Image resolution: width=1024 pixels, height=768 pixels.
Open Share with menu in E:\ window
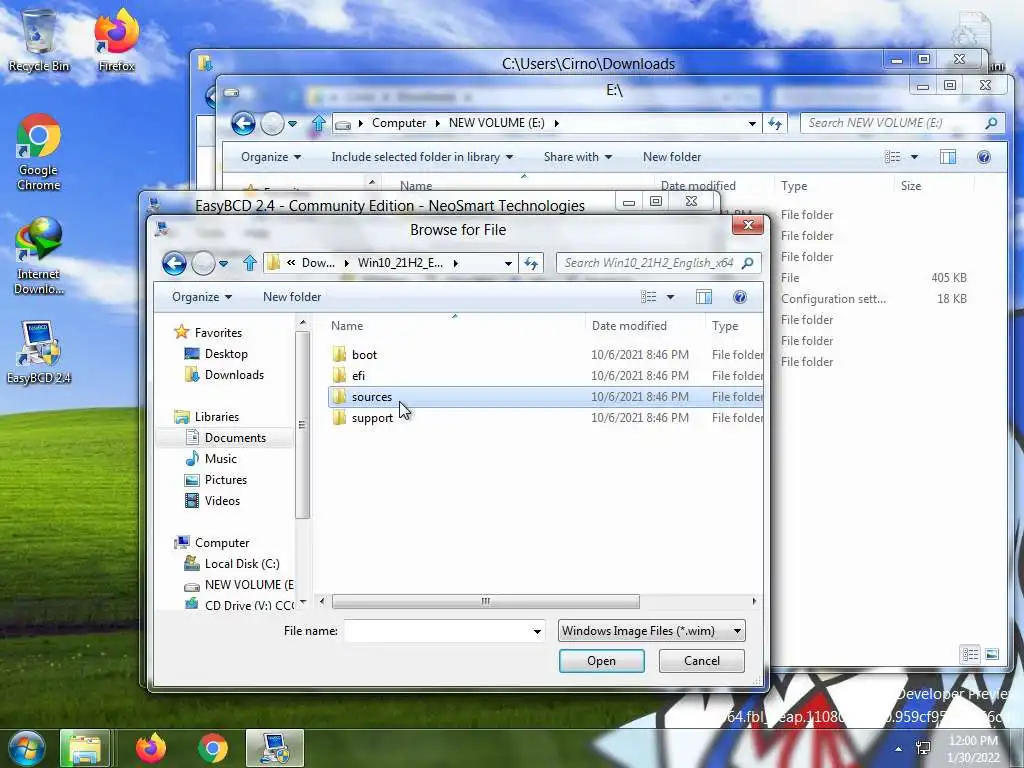point(577,157)
